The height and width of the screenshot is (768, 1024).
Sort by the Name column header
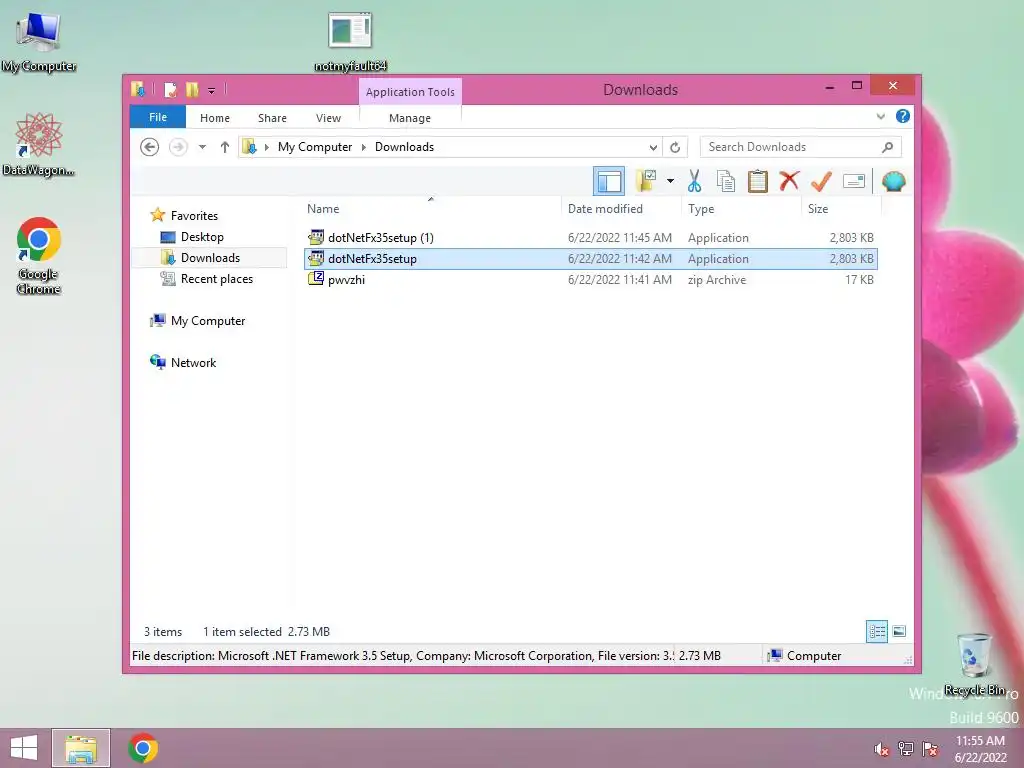point(431,208)
